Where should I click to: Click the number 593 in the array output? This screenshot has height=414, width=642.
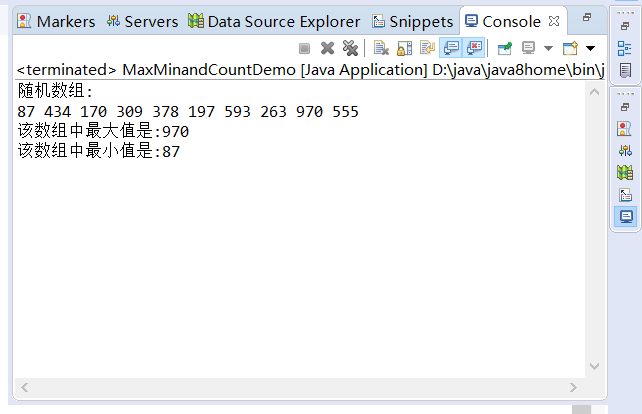237,112
